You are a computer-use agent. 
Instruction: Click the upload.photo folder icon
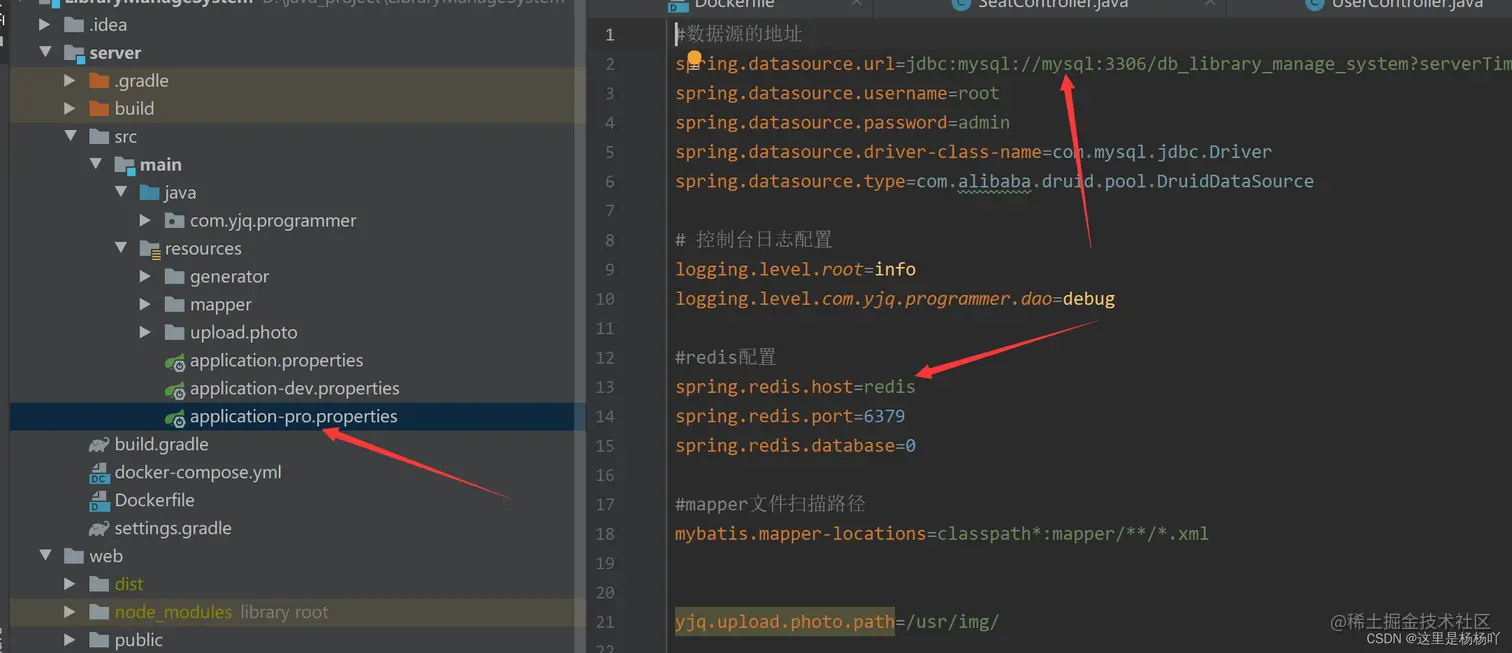click(174, 333)
